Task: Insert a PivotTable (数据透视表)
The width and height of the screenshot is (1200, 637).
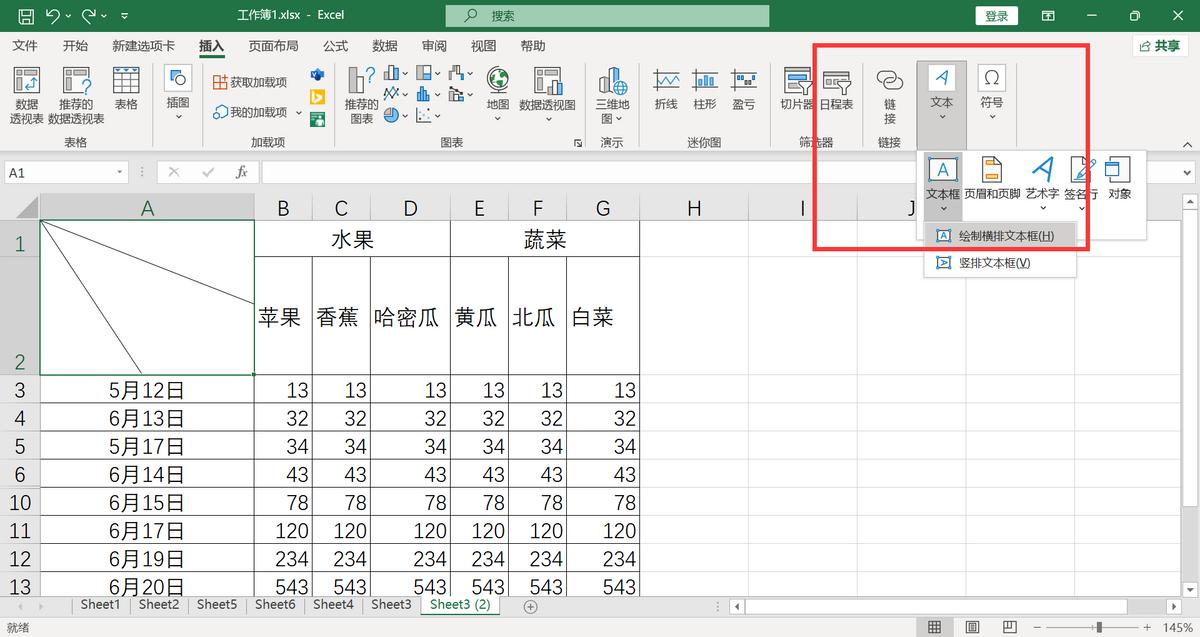Action: [x=25, y=95]
